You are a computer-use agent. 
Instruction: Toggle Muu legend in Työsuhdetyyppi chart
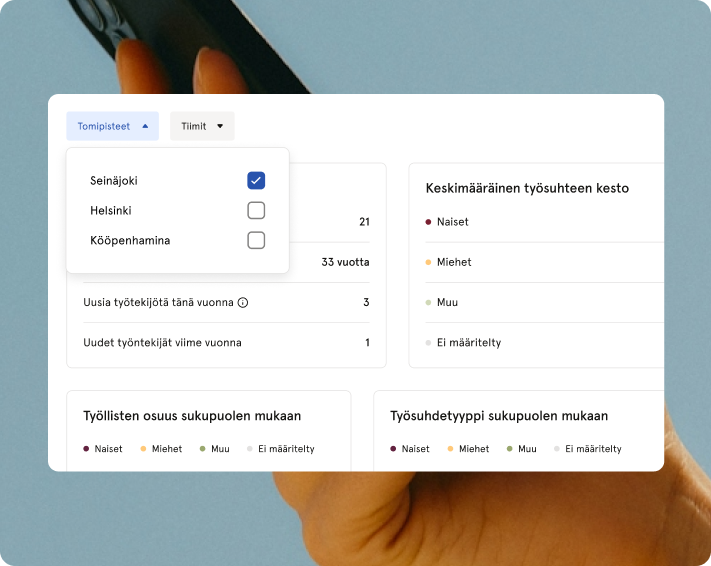(x=520, y=449)
